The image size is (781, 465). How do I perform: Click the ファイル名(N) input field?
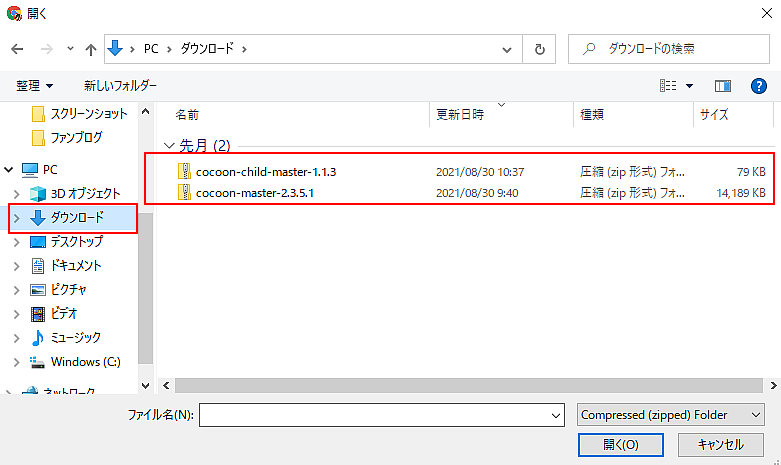tap(382, 415)
